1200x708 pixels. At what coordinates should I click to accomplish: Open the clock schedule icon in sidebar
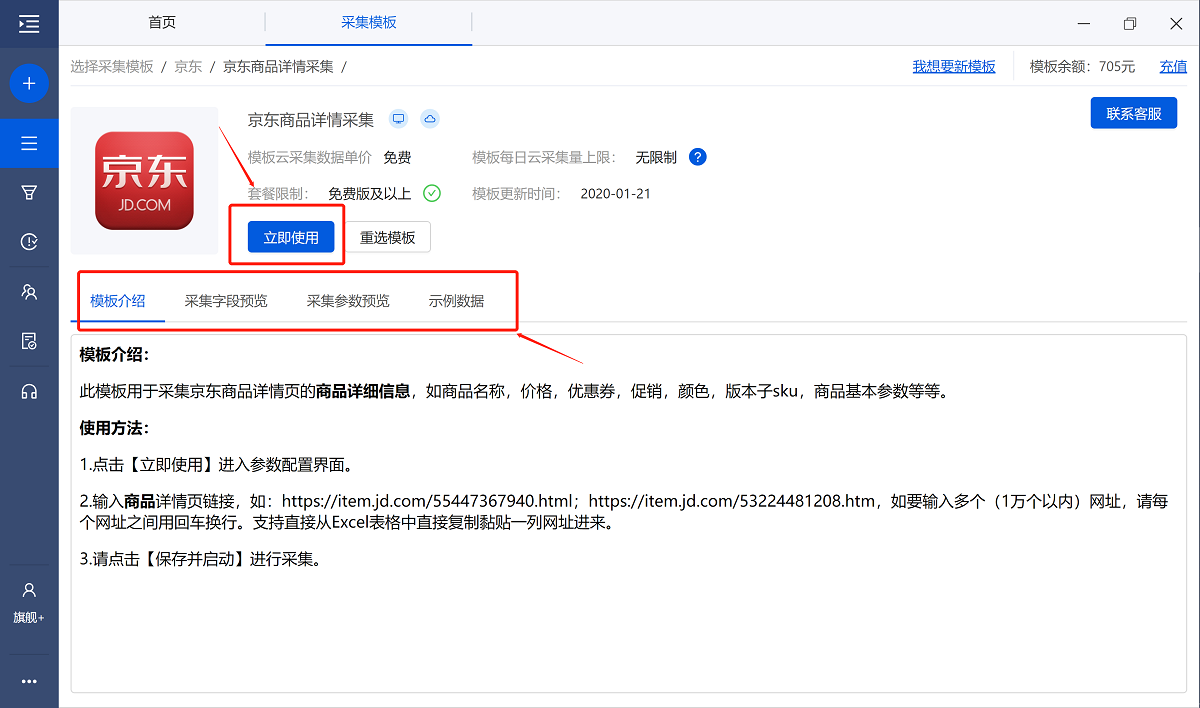click(29, 242)
